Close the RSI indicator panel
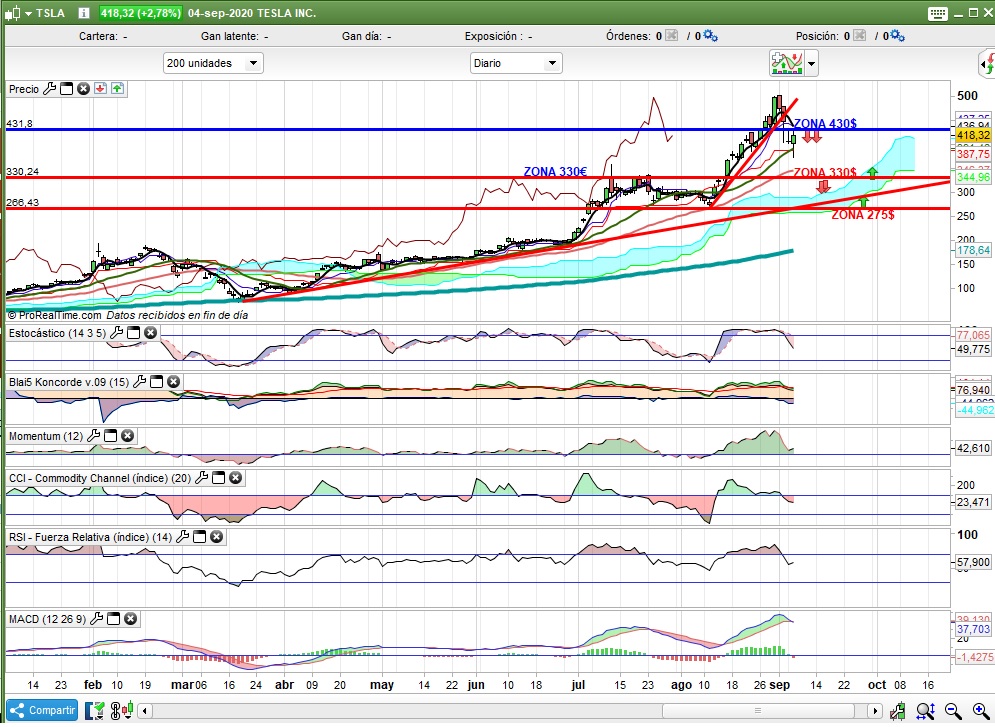The width and height of the screenshot is (995, 727). [x=216, y=537]
